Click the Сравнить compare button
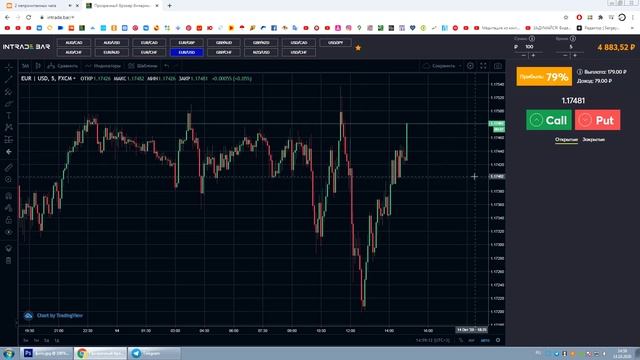 pos(62,66)
